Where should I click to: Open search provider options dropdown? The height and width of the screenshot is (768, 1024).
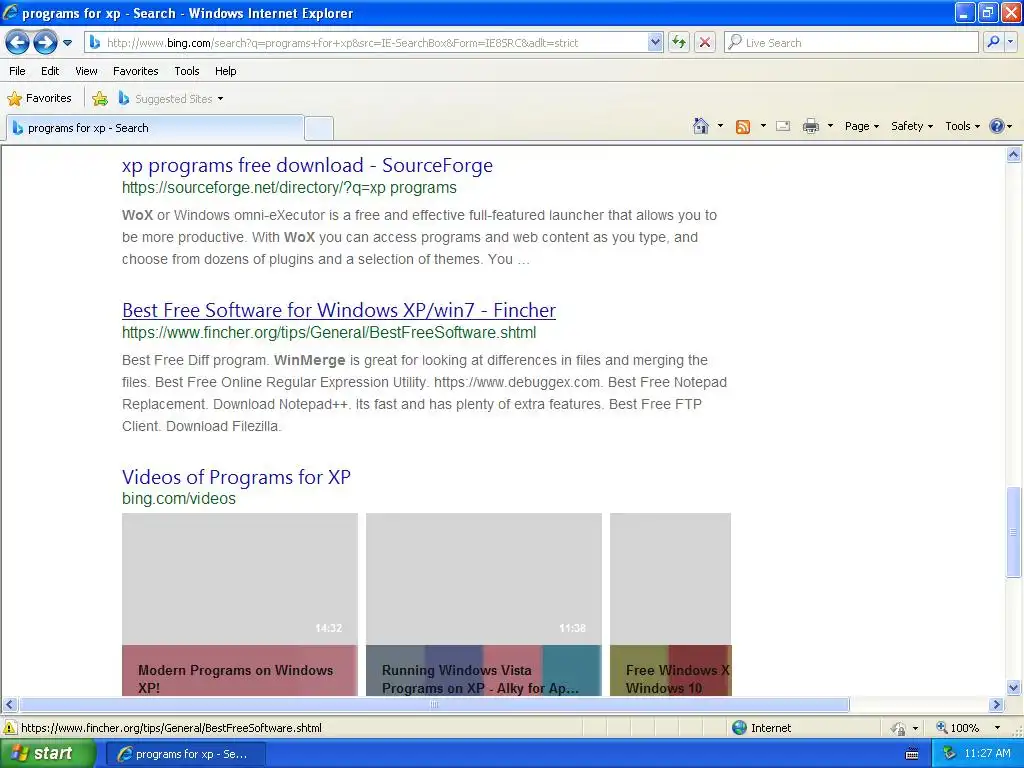coord(1010,43)
